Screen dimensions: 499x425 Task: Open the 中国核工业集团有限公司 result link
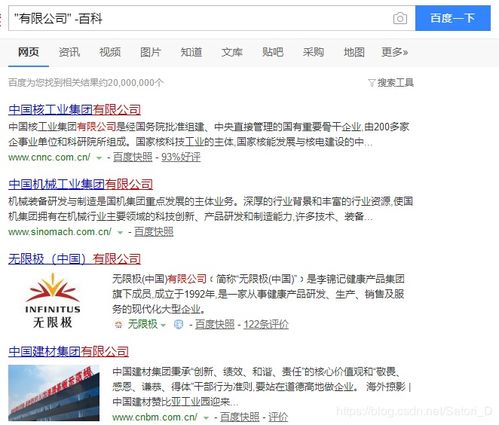(75, 109)
